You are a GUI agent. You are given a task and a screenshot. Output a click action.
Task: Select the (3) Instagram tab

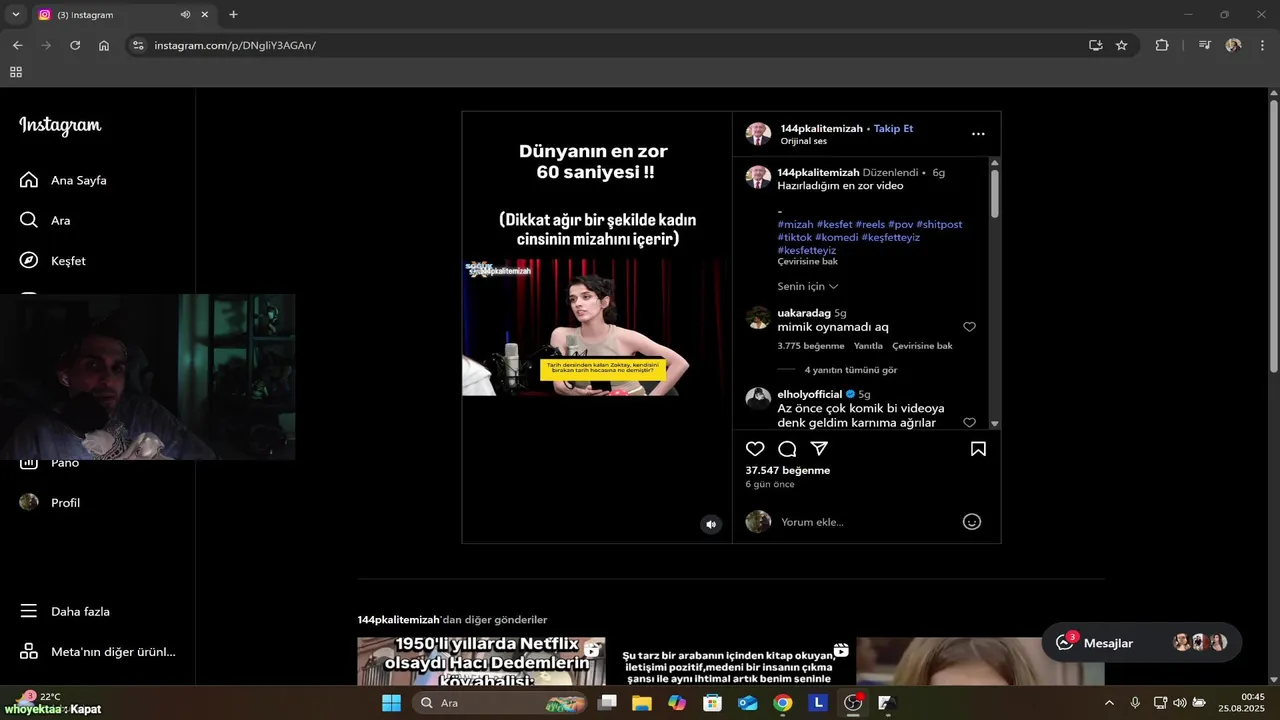pos(123,15)
